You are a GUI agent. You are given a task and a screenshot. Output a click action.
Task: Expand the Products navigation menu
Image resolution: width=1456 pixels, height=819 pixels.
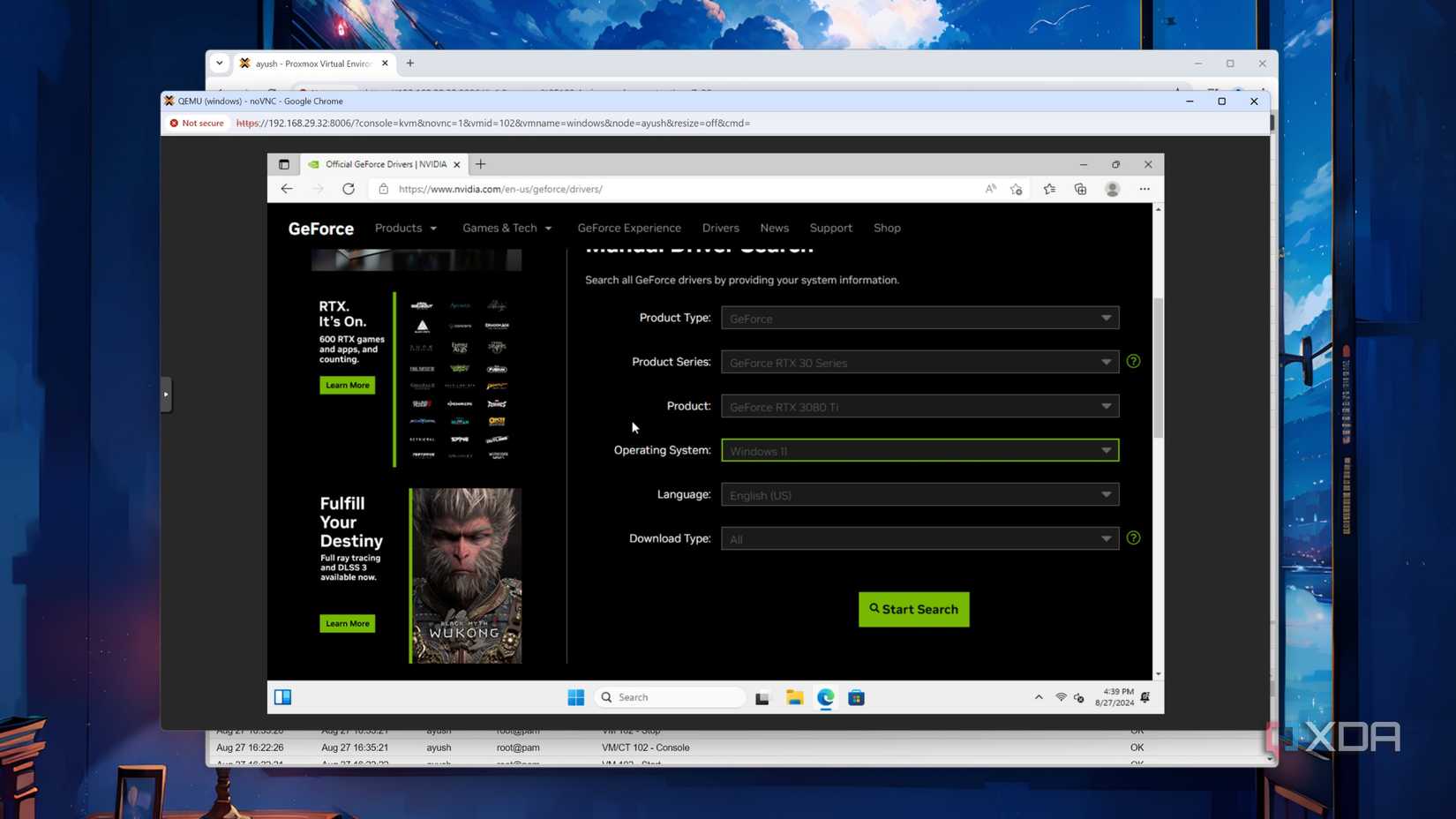pos(406,228)
